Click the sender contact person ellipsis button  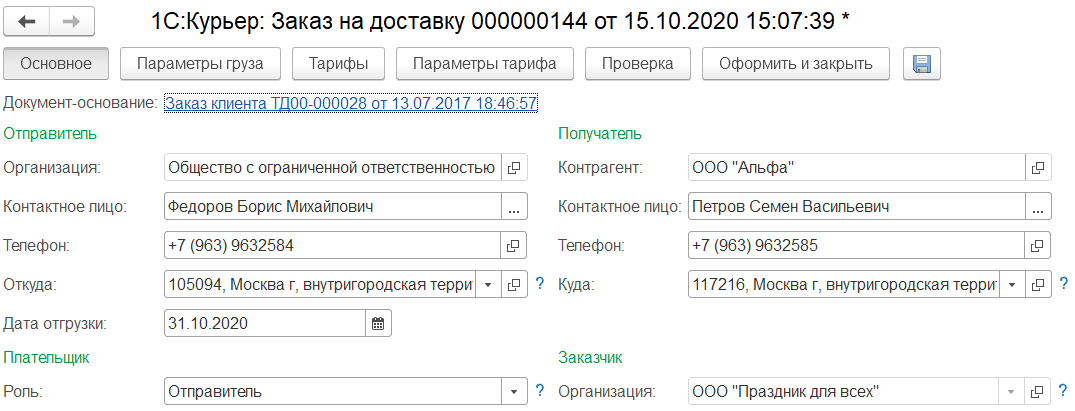point(514,207)
